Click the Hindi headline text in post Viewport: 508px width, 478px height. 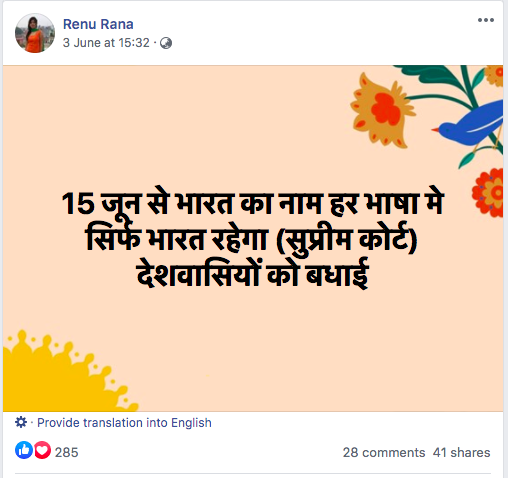click(253, 239)
